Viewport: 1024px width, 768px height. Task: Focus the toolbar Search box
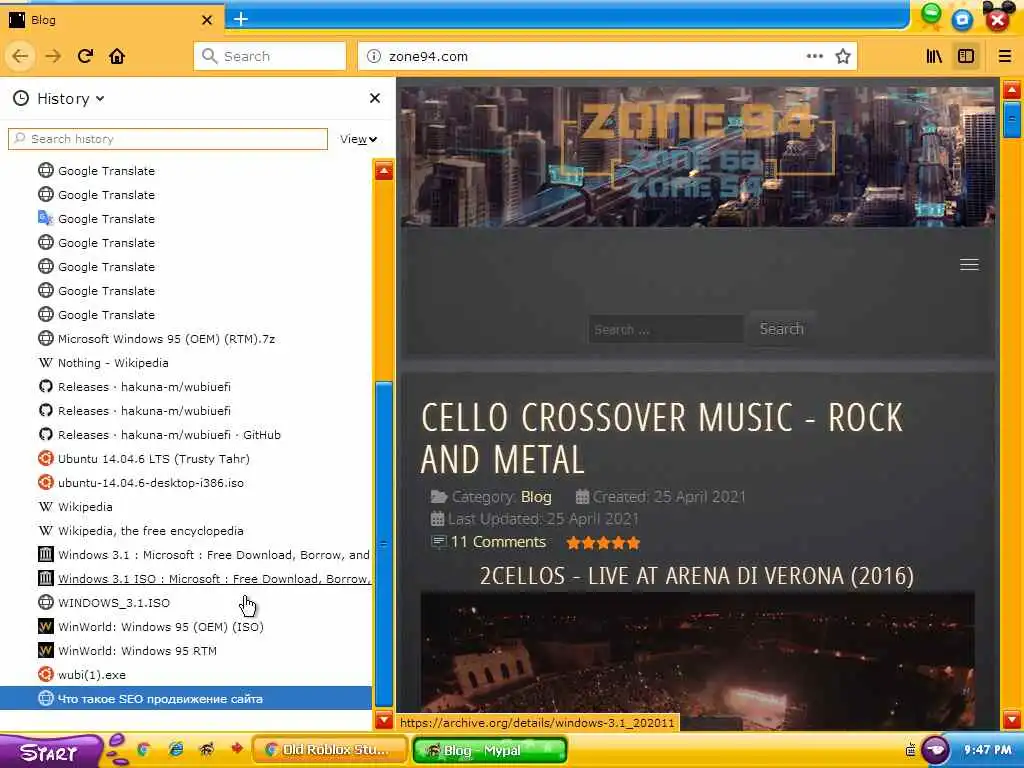click(270, 56)
